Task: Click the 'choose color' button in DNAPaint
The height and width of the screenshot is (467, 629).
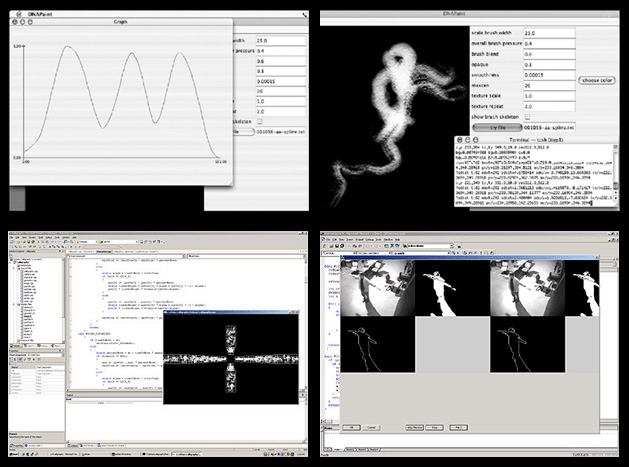Action: point(597,80)
